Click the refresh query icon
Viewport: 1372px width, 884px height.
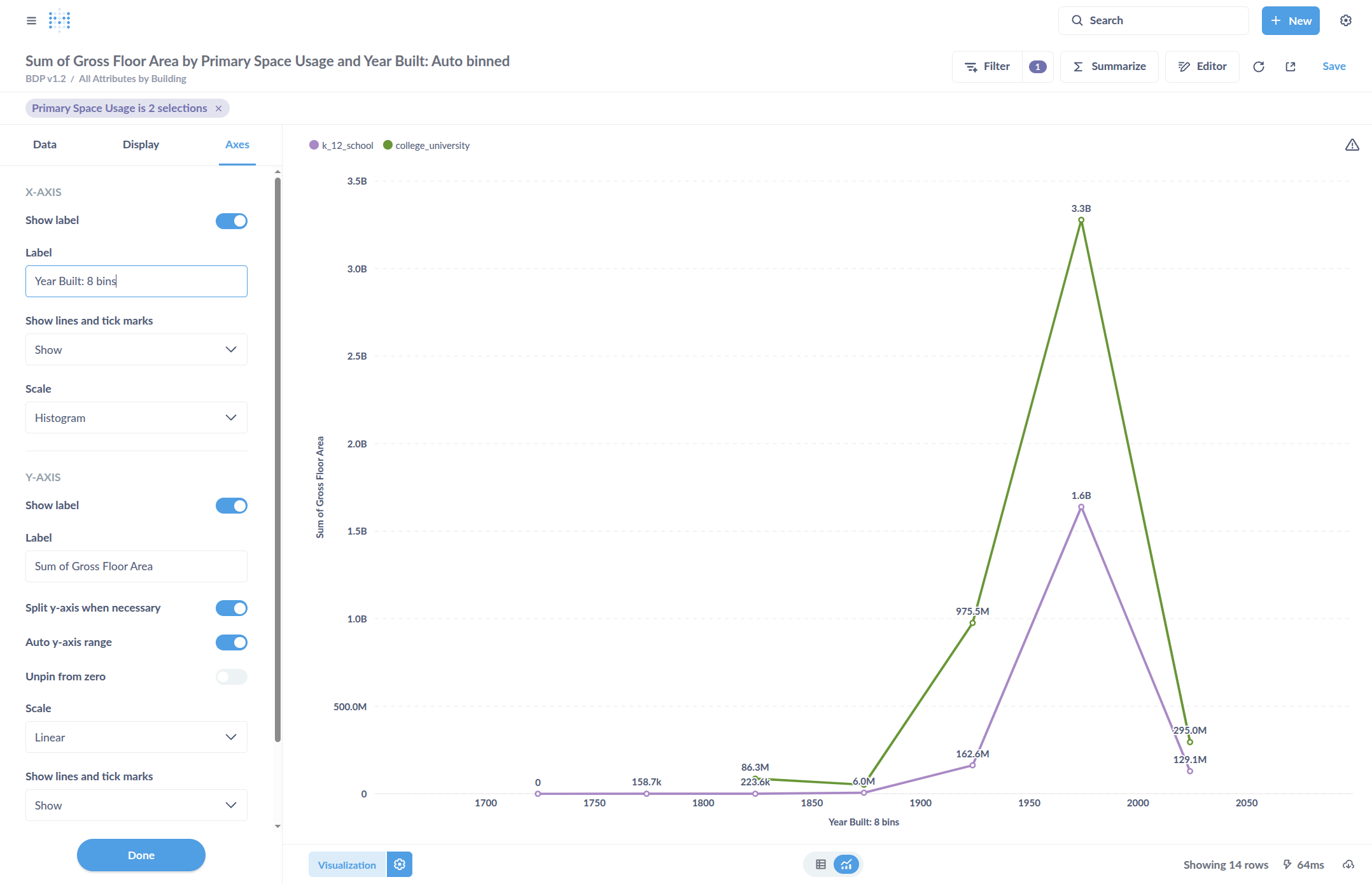click(1258, 67)
